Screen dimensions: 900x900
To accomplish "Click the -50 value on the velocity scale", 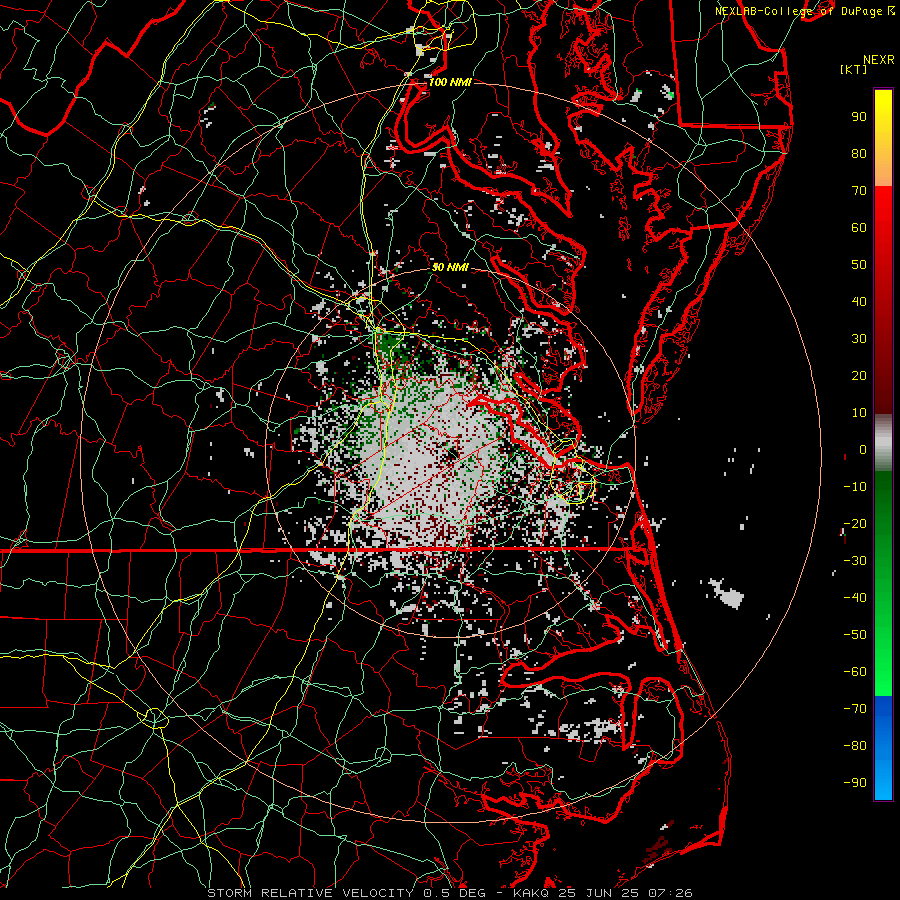I will point(855,634).
